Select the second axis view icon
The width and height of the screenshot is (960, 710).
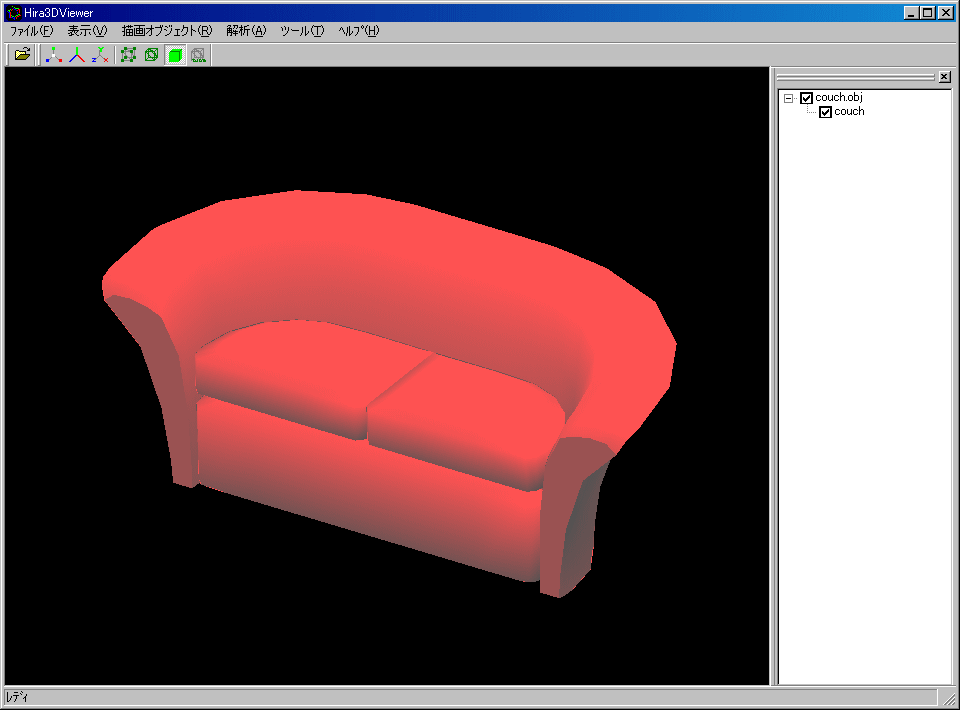[77, 55]
